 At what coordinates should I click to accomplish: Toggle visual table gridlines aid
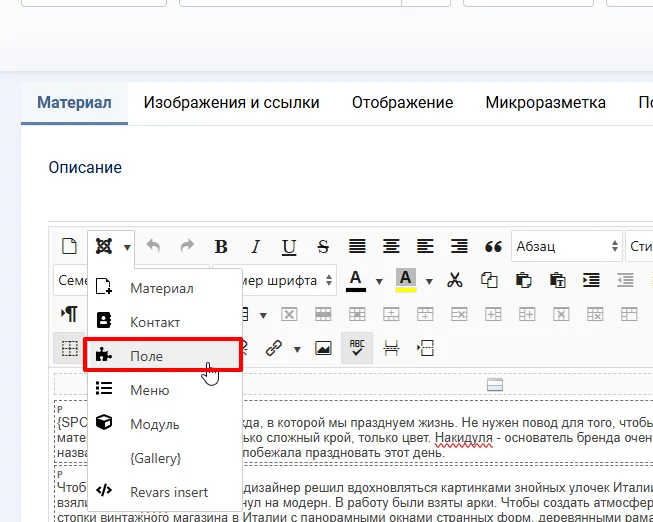pyautogui.click(x=69, y=348)
